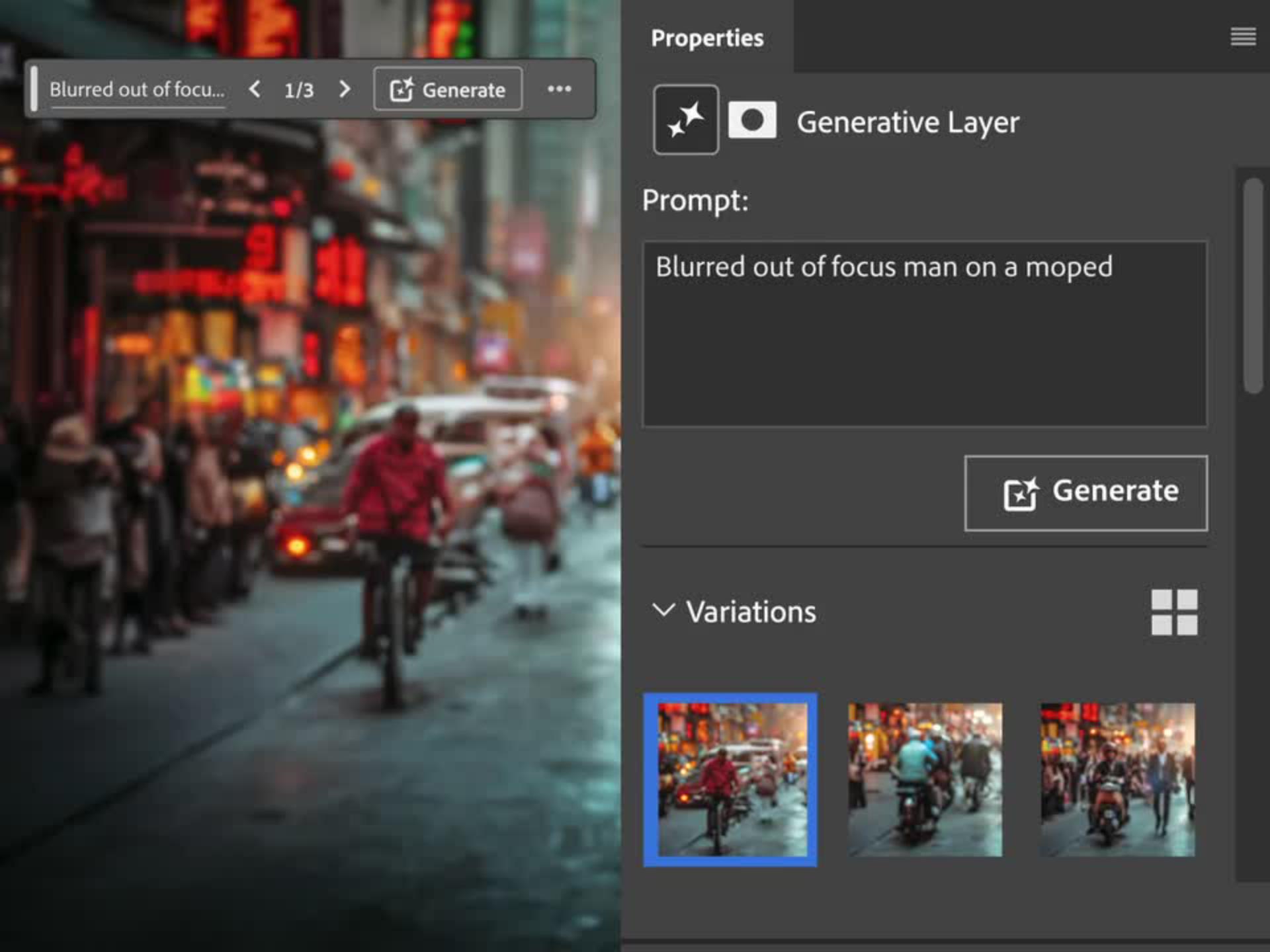This screenshot has height=952, width=1270.
Task: Open the taskbar three-dots more options
Action: click(559, 89)
